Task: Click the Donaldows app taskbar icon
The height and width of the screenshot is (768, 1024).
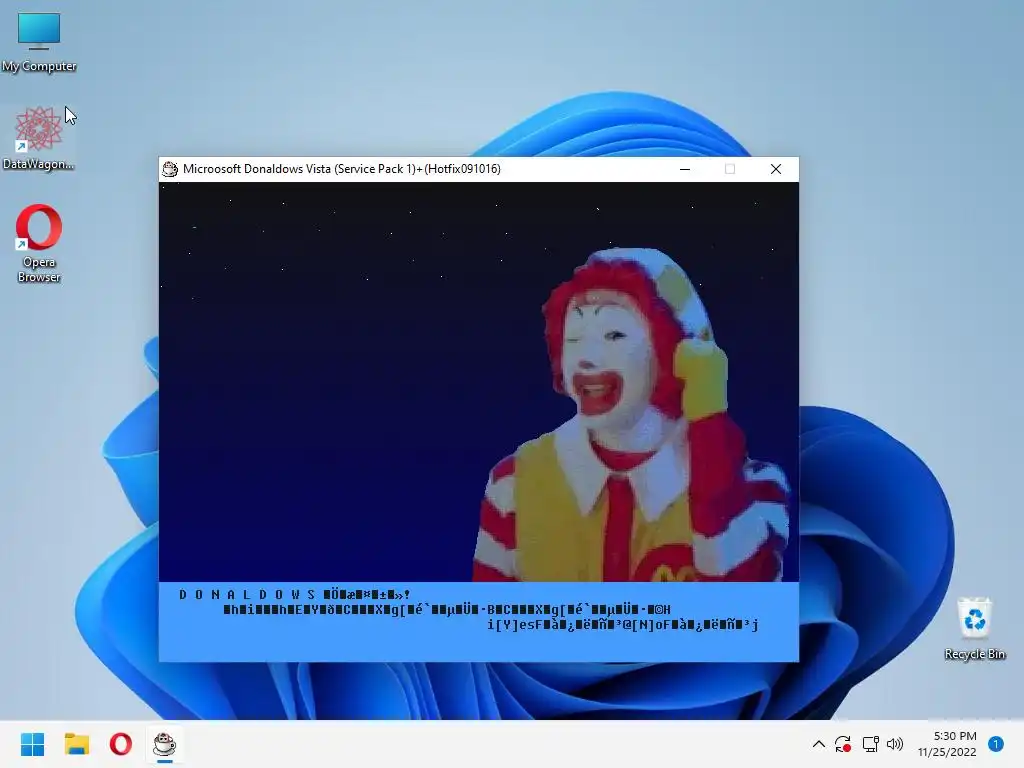Action: [x=165, y=744]
